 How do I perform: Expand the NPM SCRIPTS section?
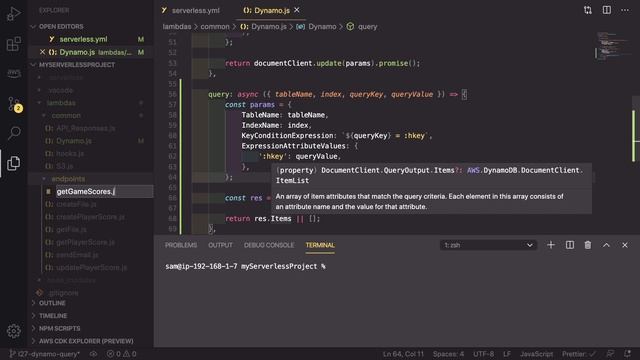pos(59,328)
